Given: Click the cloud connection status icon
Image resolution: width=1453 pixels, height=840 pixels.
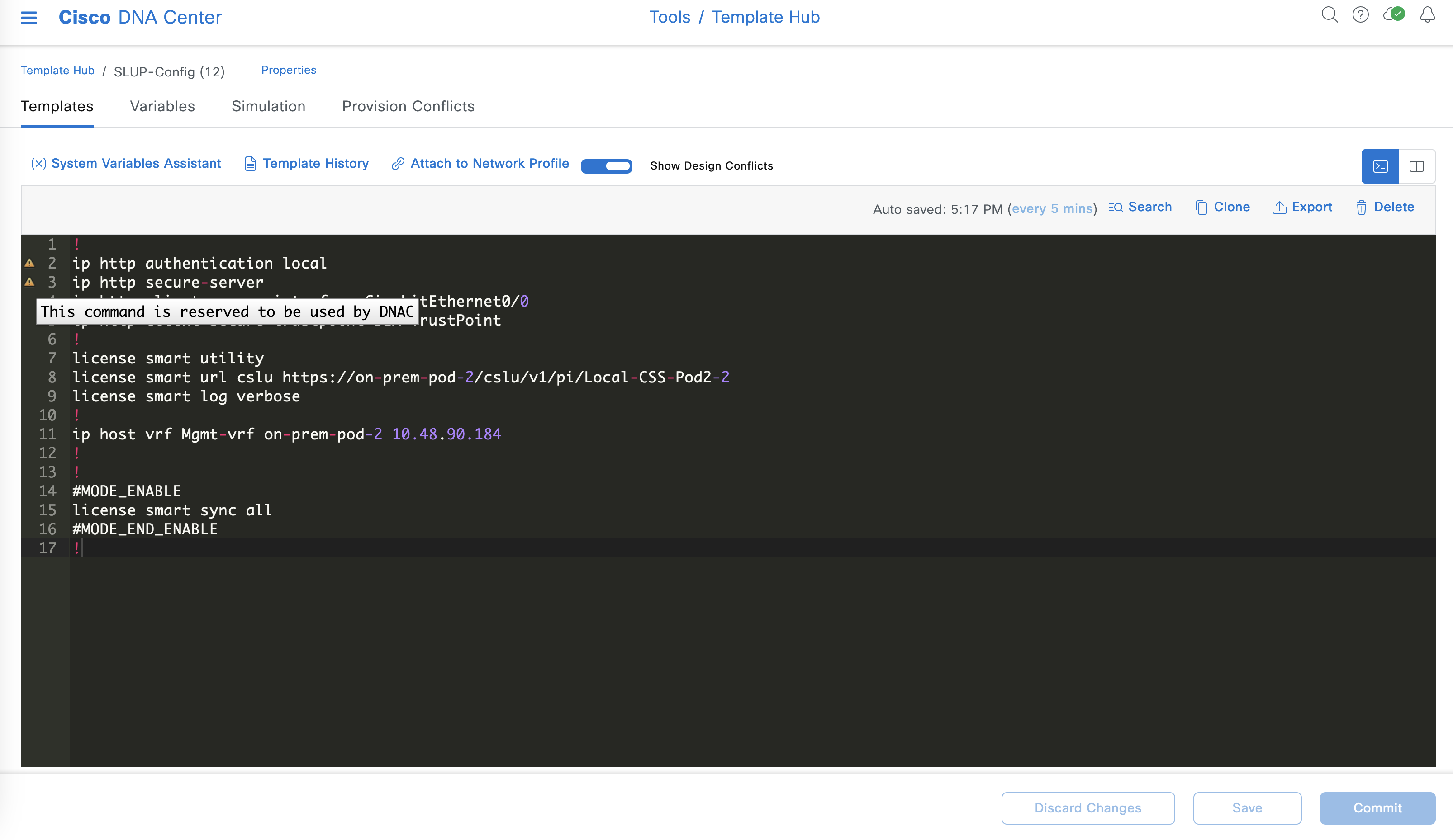Looking at the screenshot, I should pos(1394,14).
